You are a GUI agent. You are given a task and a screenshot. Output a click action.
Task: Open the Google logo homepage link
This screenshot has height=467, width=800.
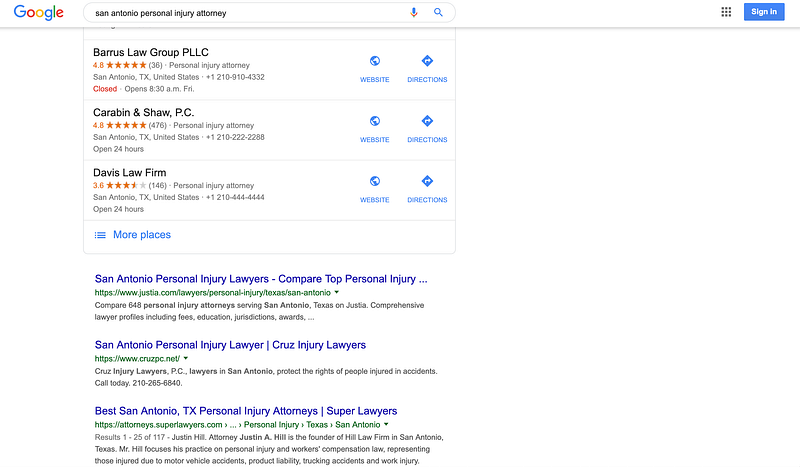(x=39, y=12)
